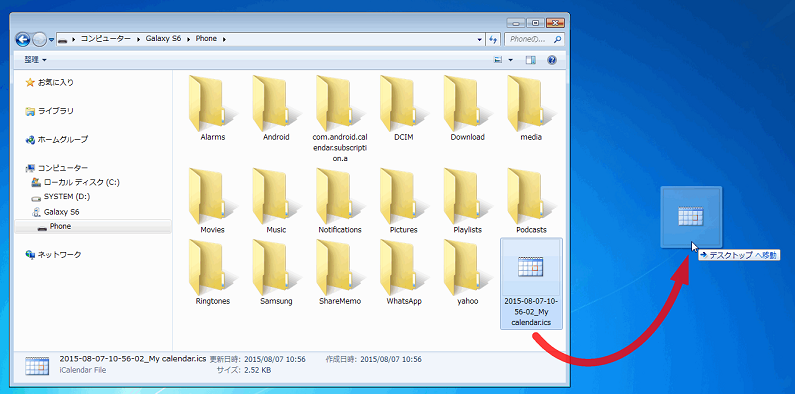
Task: Click the コンピューター breadcrumb segment
Action: pyautogui.click(x=105, y=39)
